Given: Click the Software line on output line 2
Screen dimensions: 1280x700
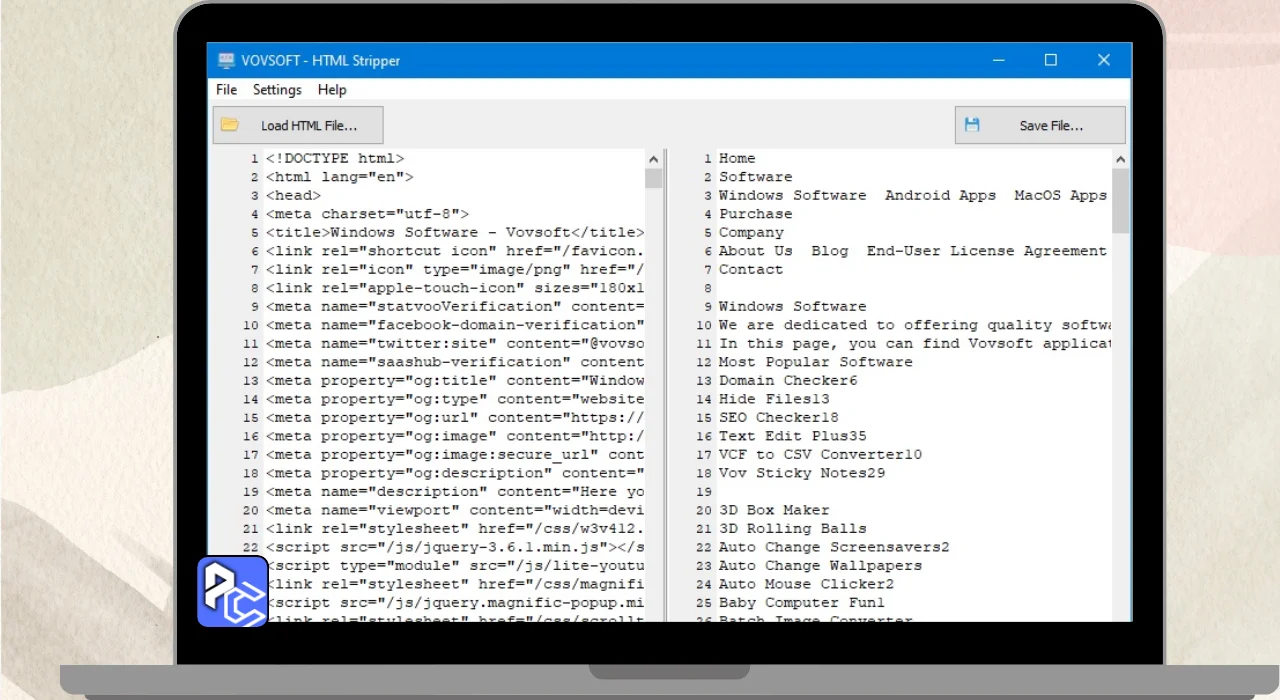Looking at the screenshot, I should (x=755, y=177).
